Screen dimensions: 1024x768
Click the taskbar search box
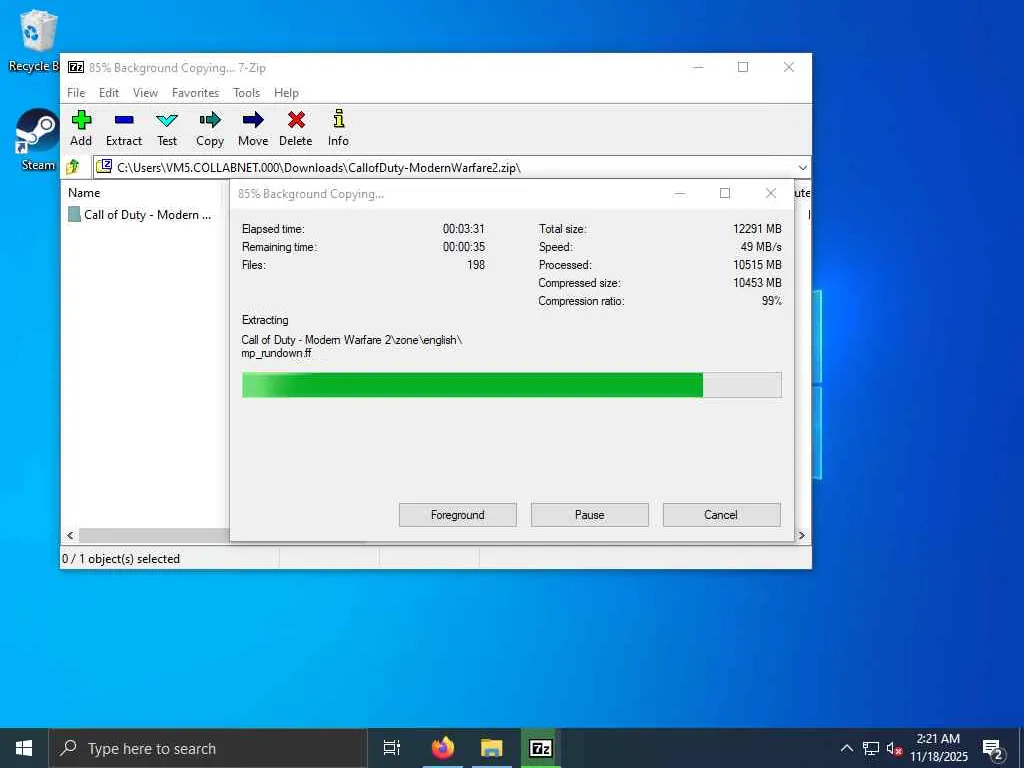208,748
